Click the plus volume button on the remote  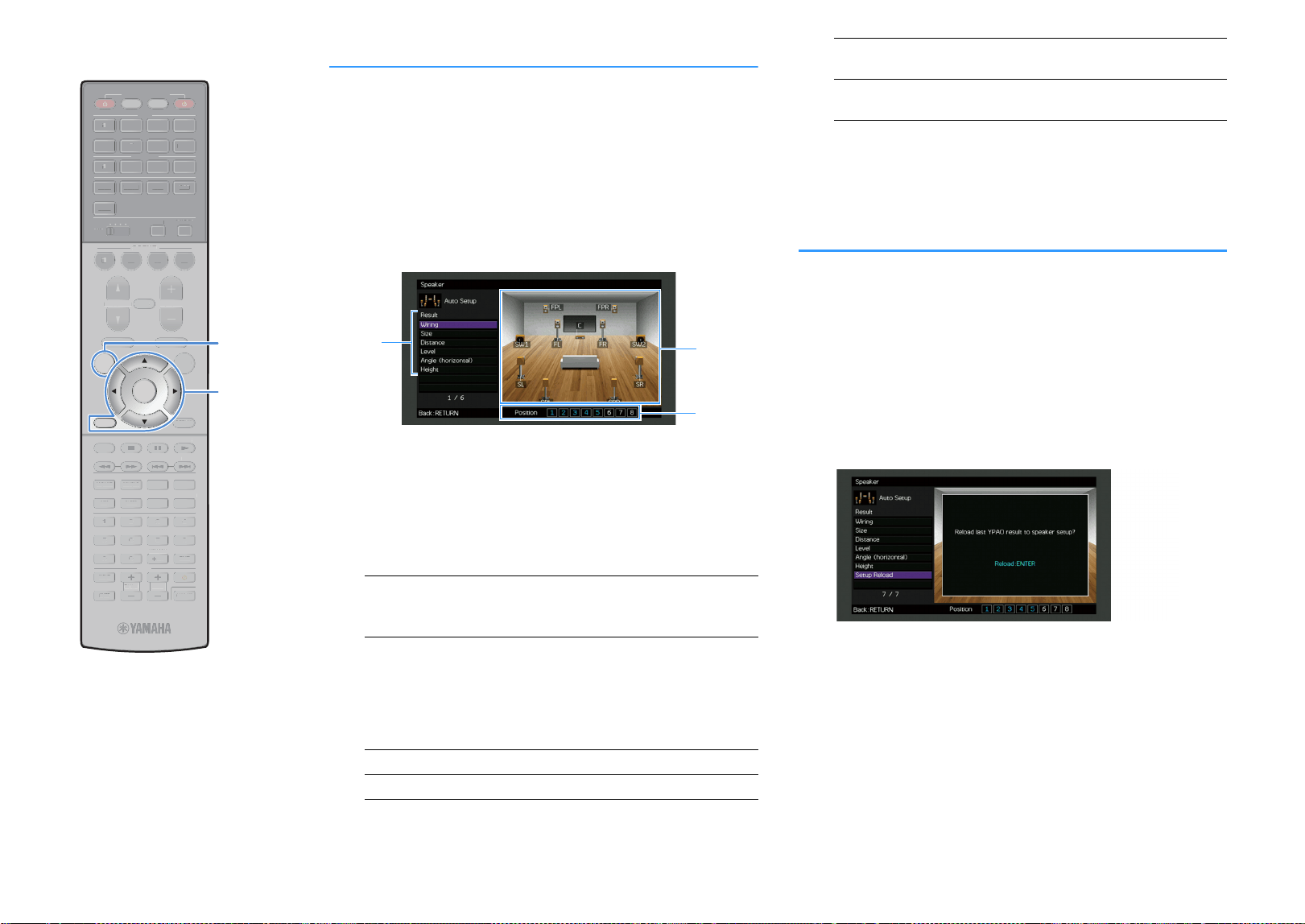tap(171, 289)
